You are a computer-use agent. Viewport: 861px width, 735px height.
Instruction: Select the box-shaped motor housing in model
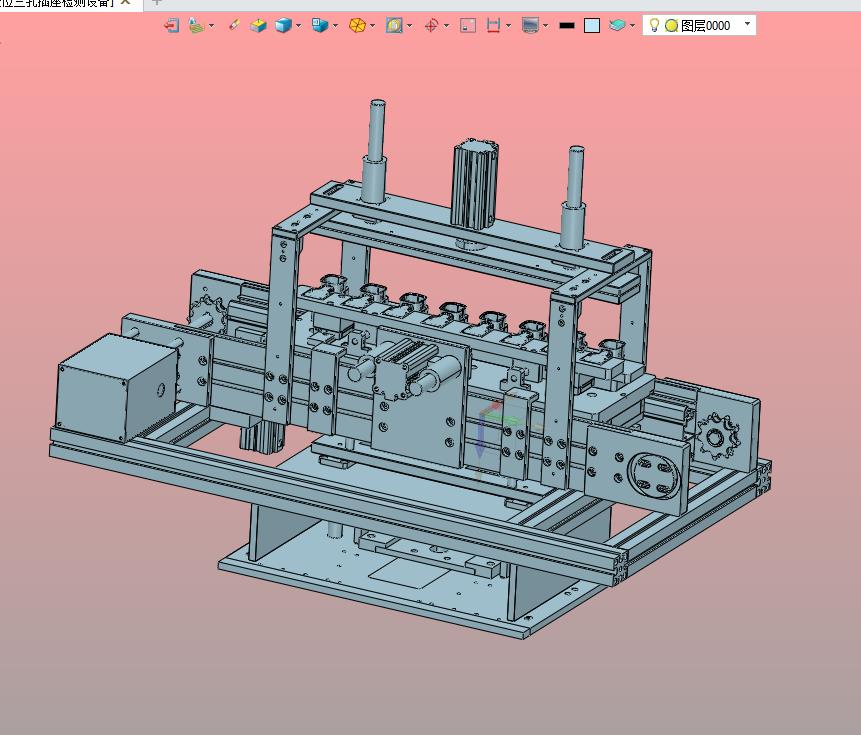tap(116, 387)
